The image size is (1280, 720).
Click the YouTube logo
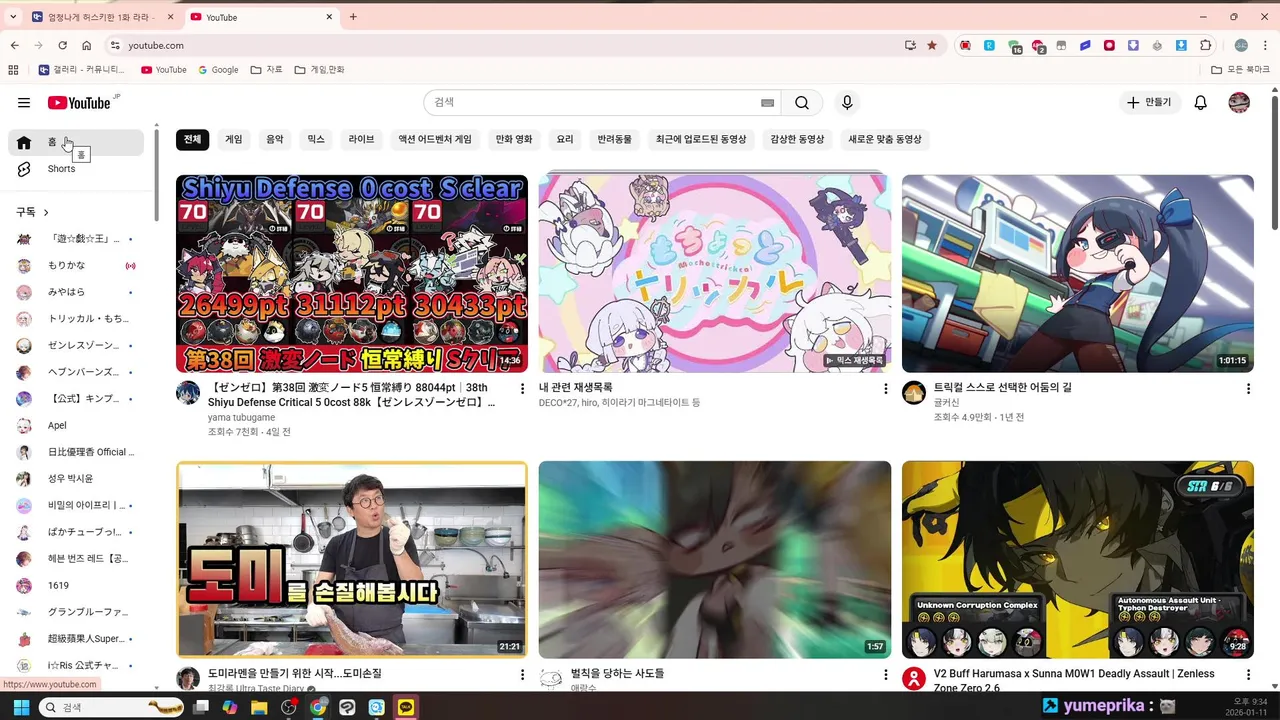pyautogui.click(x=79, y=102)
